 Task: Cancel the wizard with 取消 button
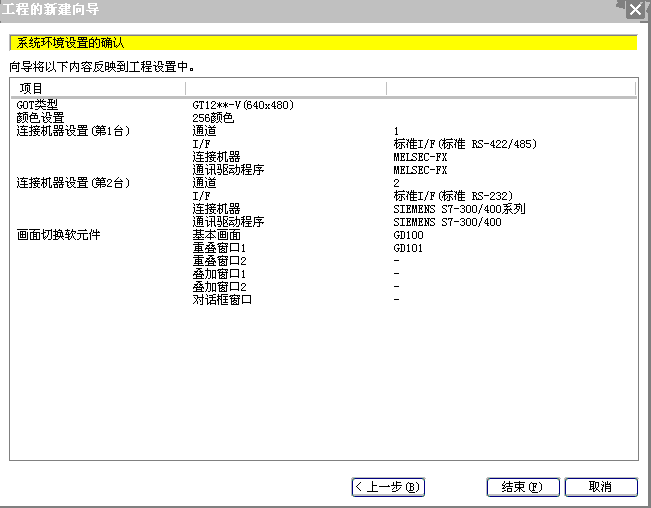pos(600,487)
